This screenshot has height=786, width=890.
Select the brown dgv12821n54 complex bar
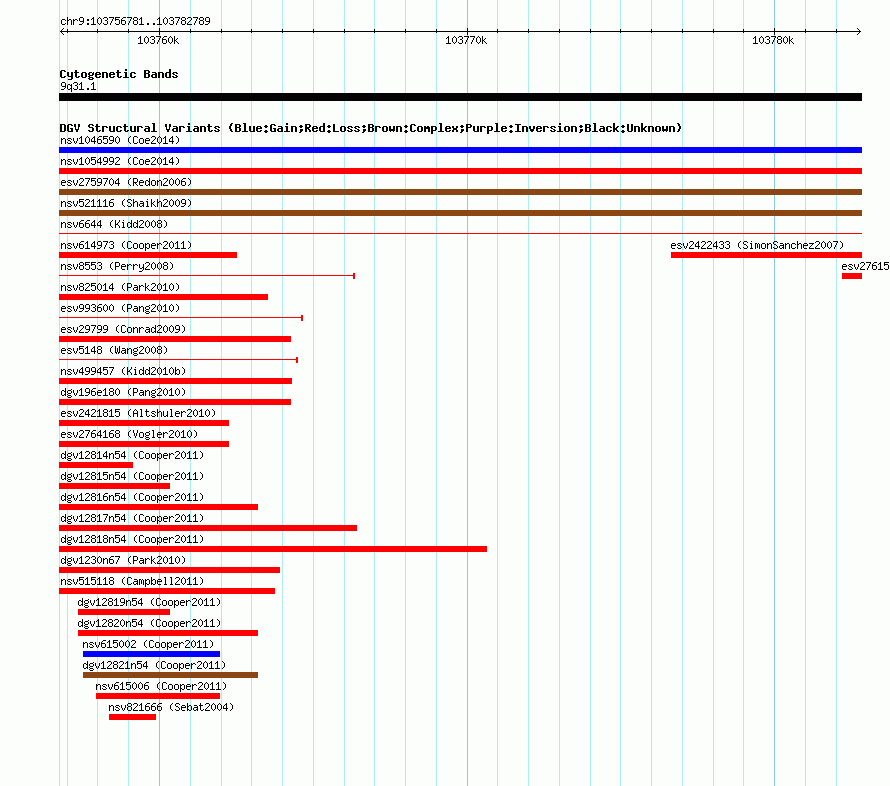click(170, 675)
